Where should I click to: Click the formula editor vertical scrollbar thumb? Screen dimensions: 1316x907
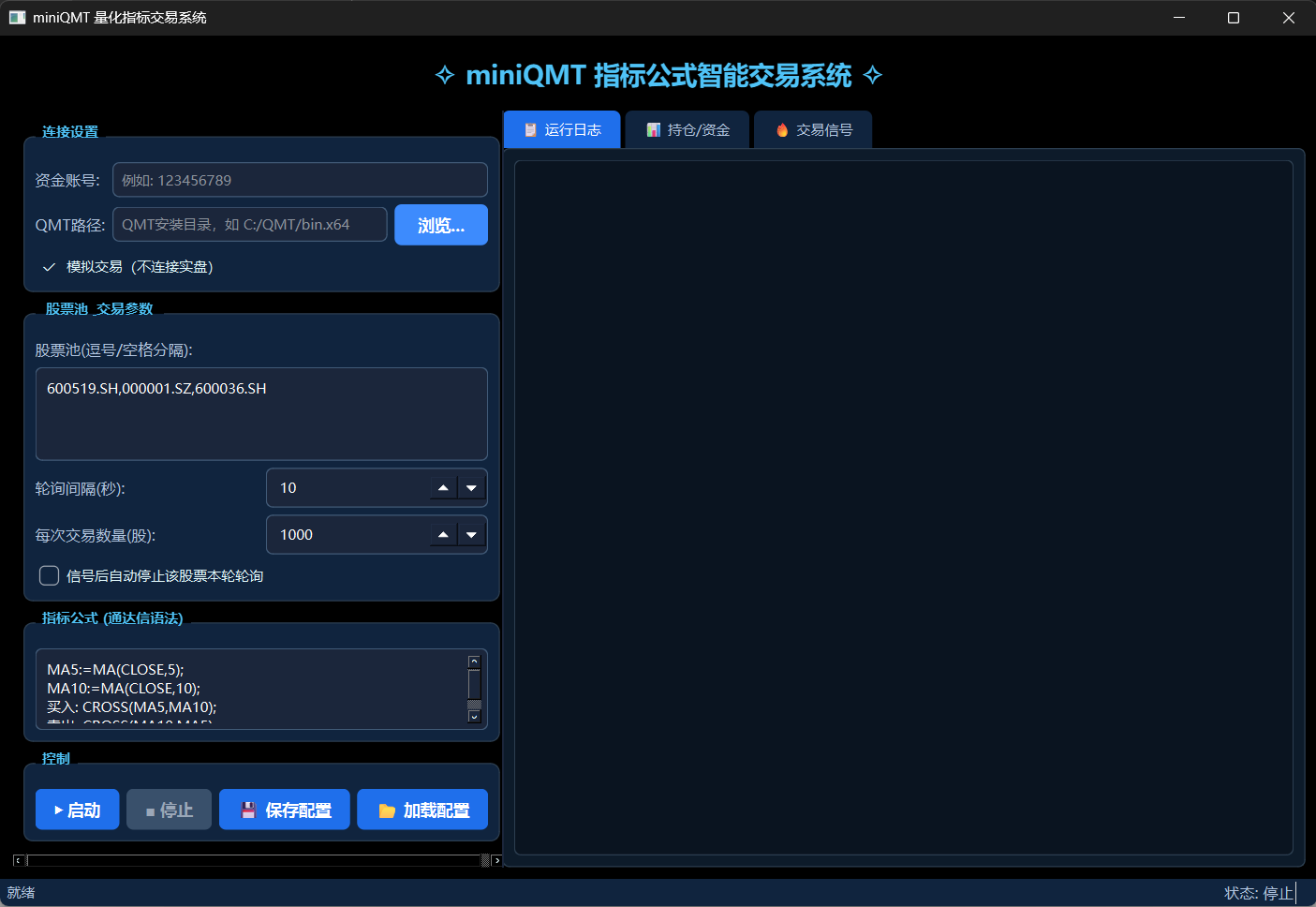click(x=474, y=684)
